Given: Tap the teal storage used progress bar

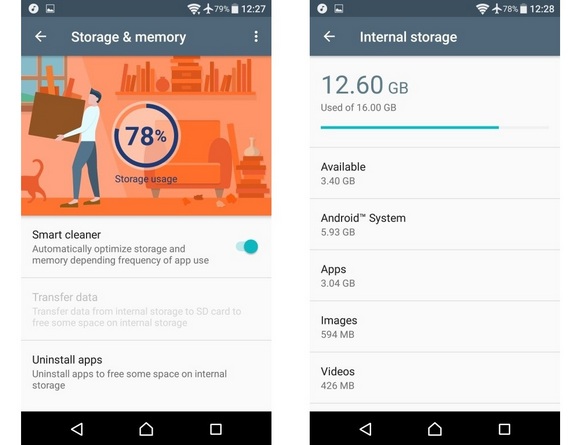Looking at the screenshot, I should (x=435, y=127).
